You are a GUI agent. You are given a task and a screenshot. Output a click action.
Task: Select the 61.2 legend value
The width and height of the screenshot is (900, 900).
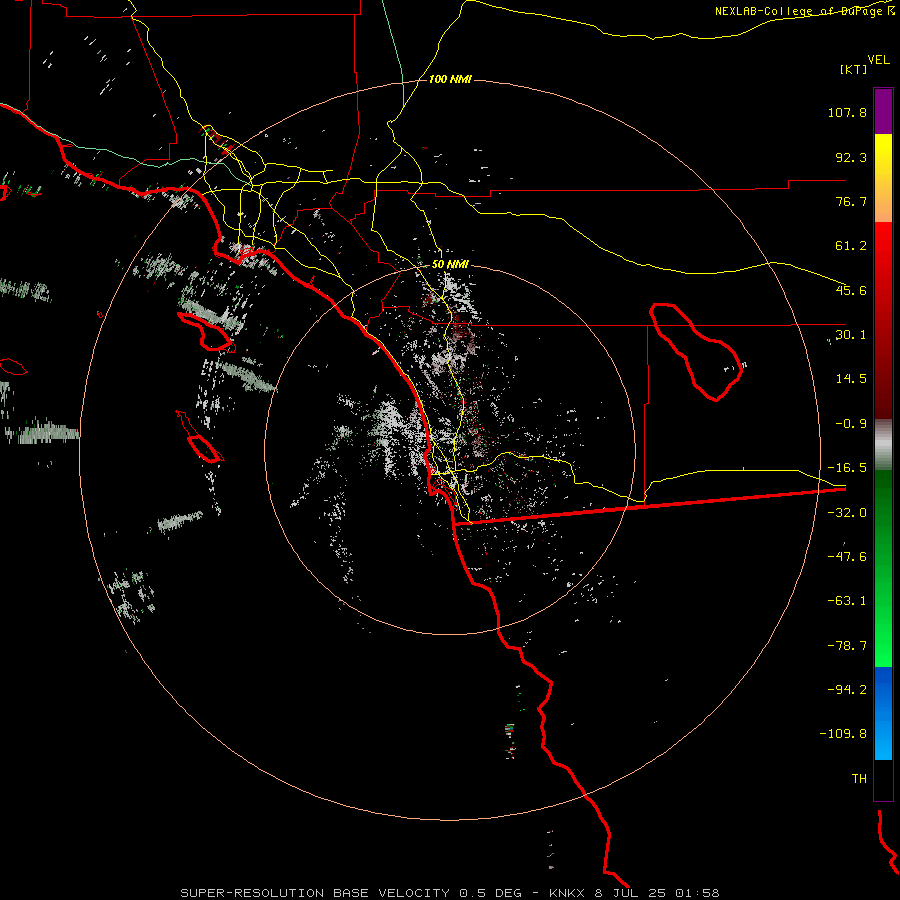pyautogui.click(x=851, y=246)
